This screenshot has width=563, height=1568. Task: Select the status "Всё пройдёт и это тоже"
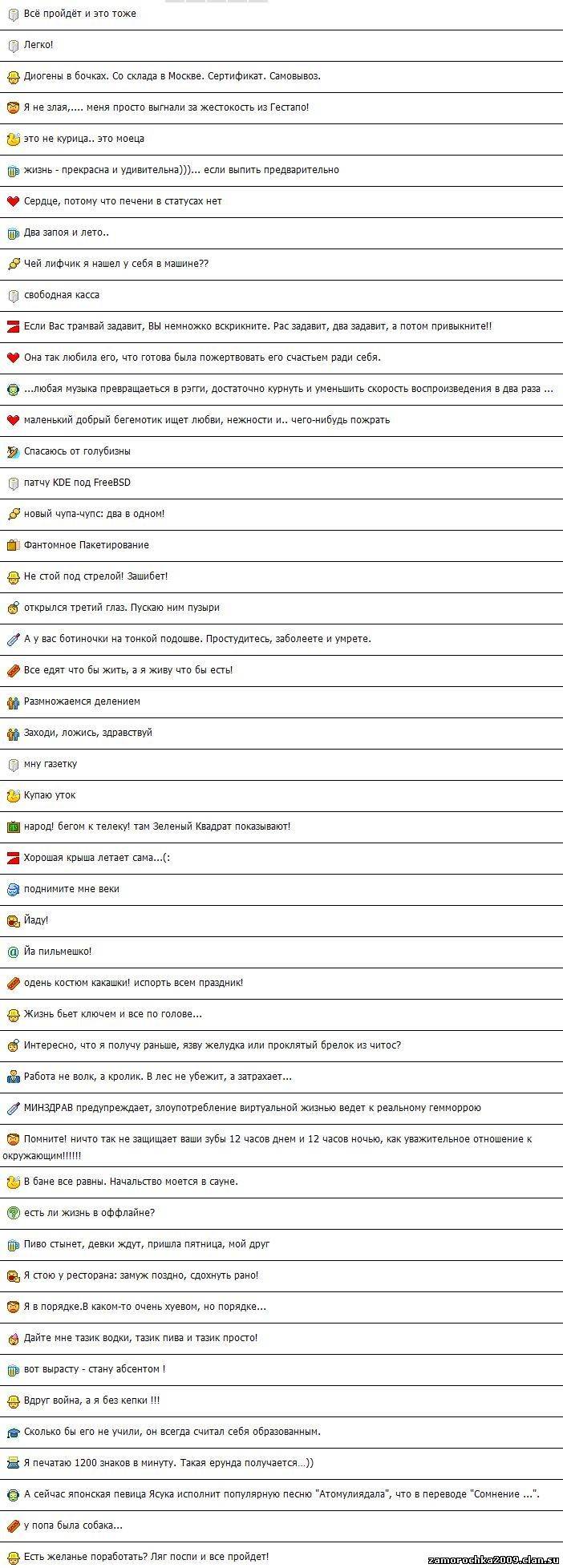(79, 14)
